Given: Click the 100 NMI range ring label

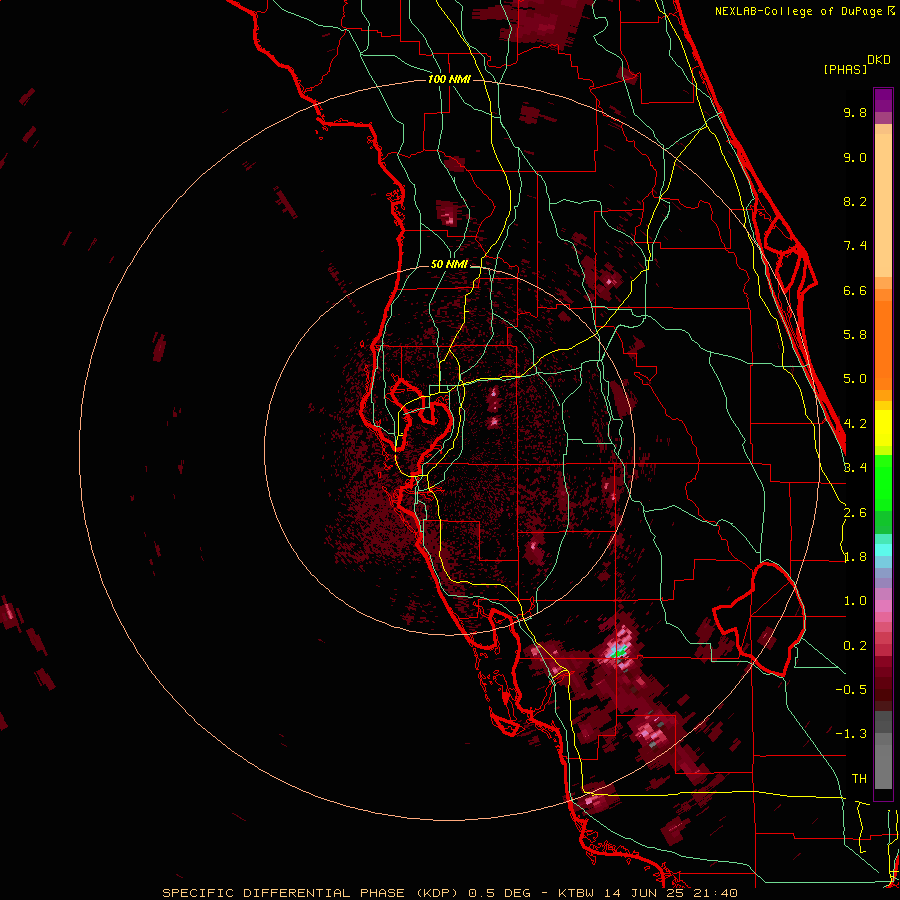Looking at the screenshot, I should coord(449,79).
